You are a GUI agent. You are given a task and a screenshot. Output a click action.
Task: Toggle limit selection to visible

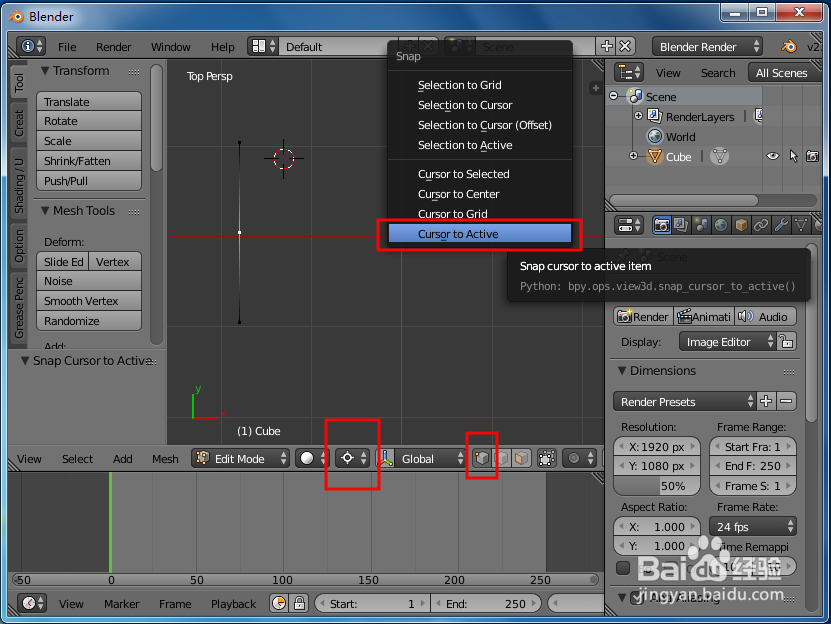pos(547,458)
